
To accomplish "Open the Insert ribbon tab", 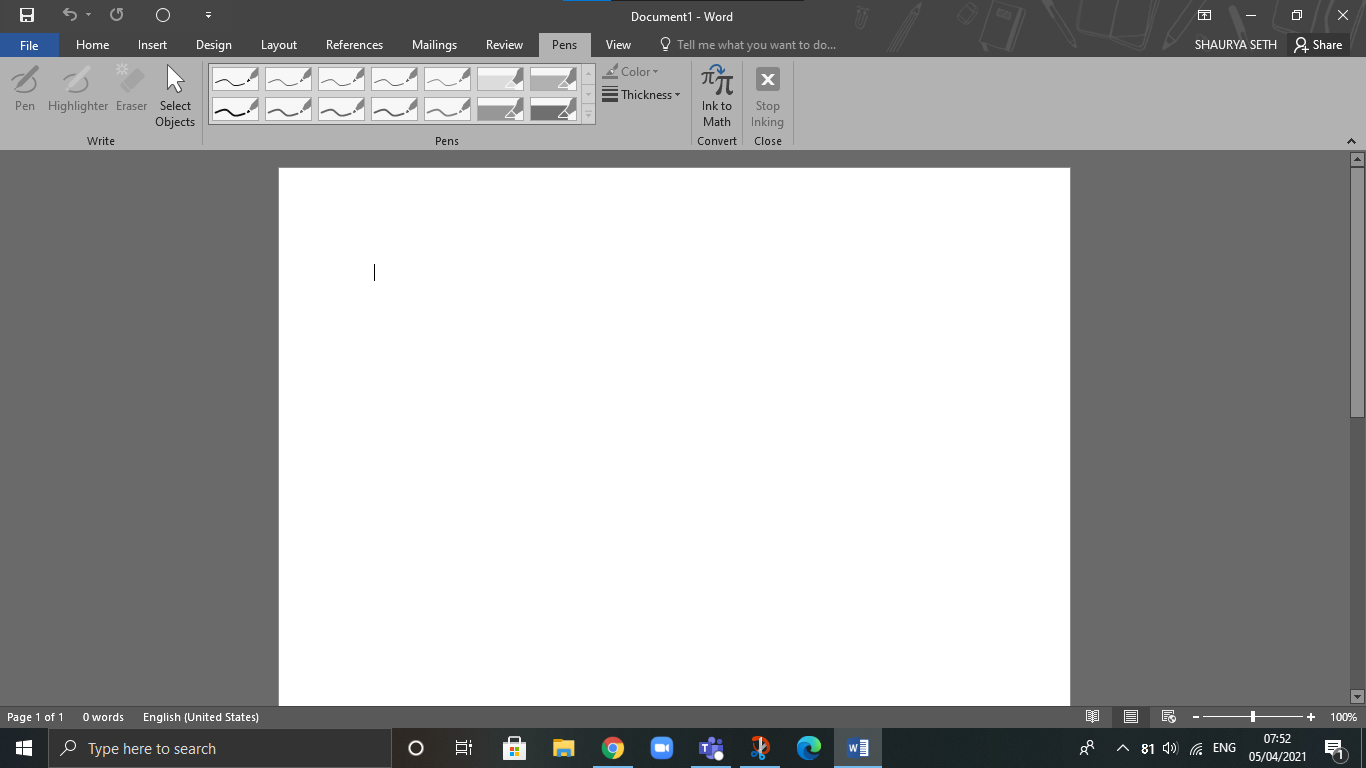I will [153, 45].
